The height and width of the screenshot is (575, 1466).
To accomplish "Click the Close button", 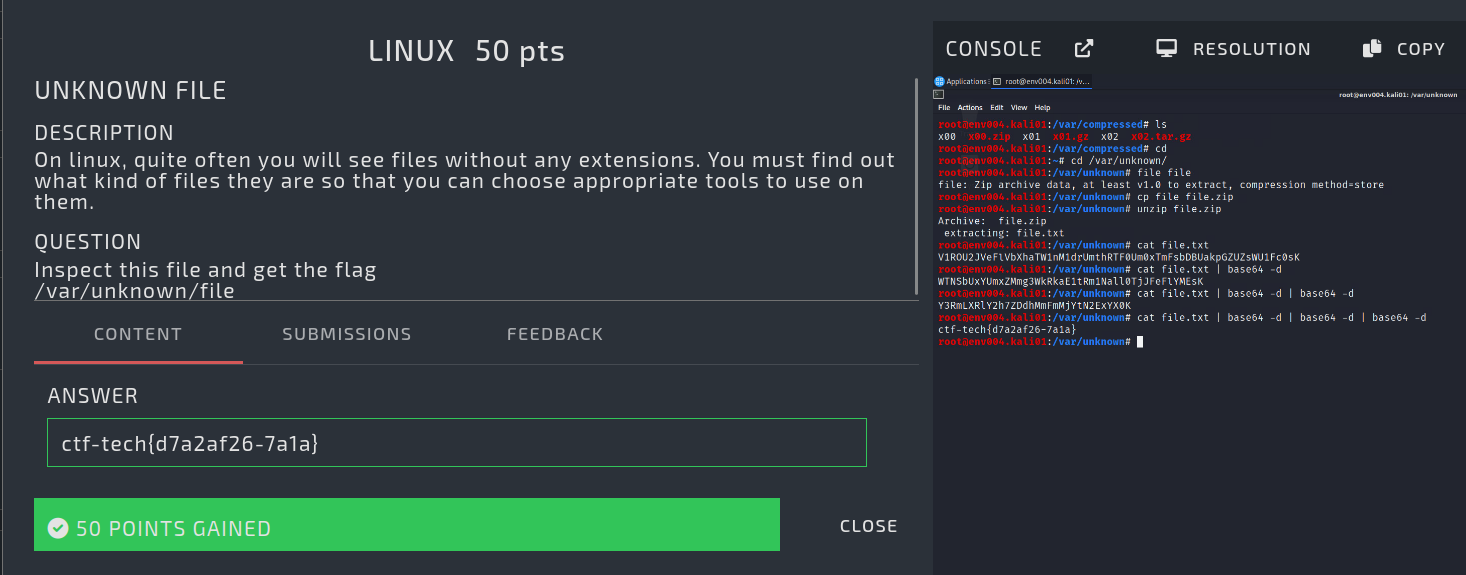I will (868, 526).
